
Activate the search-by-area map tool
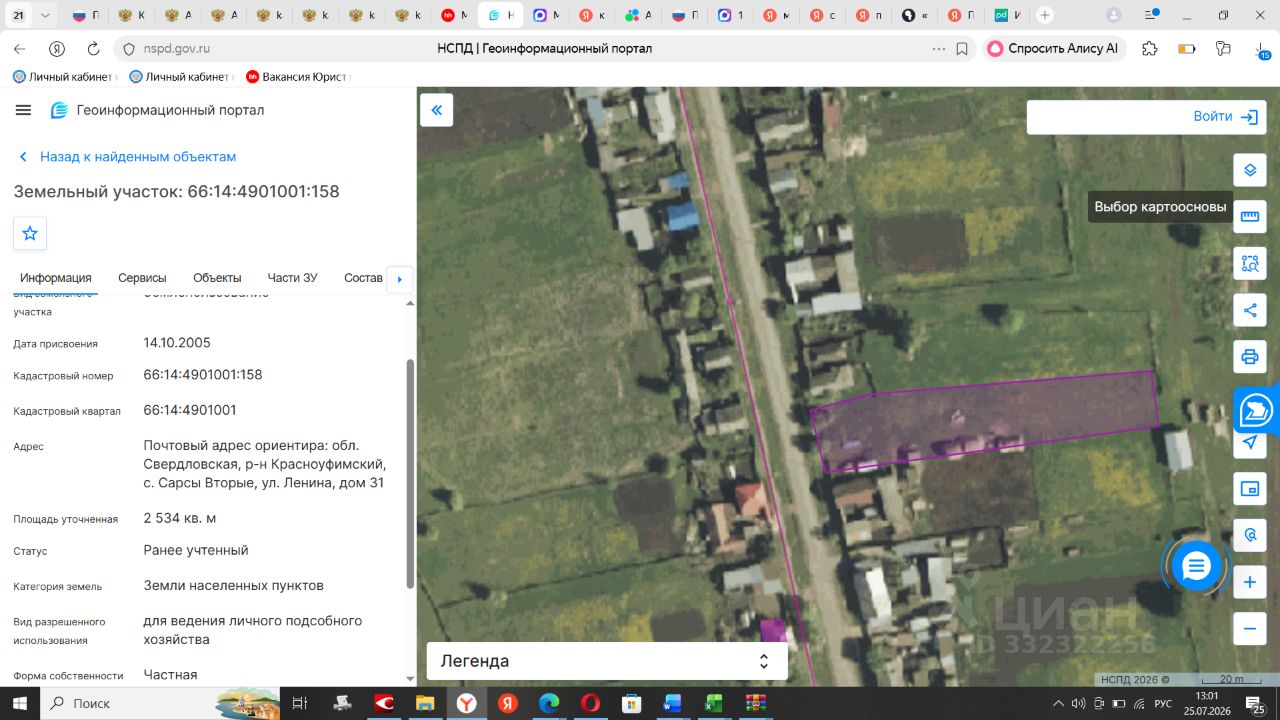point(1250,264)
